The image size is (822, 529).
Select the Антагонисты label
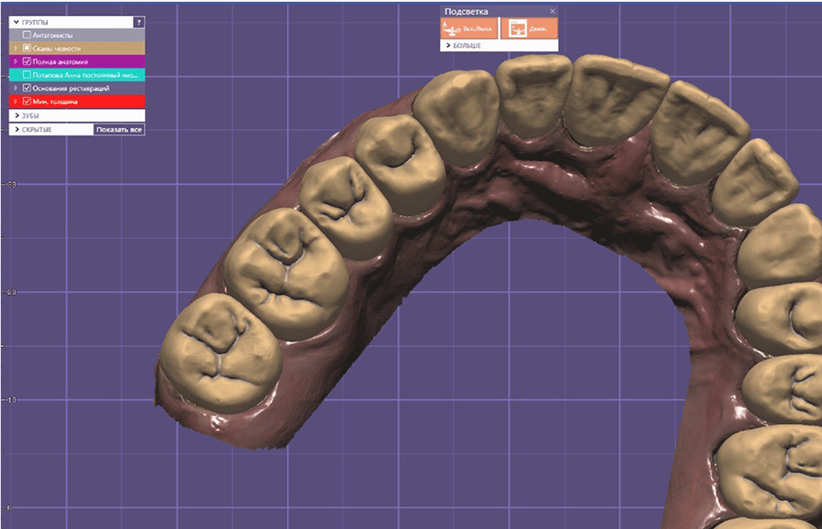pos(52,35)
